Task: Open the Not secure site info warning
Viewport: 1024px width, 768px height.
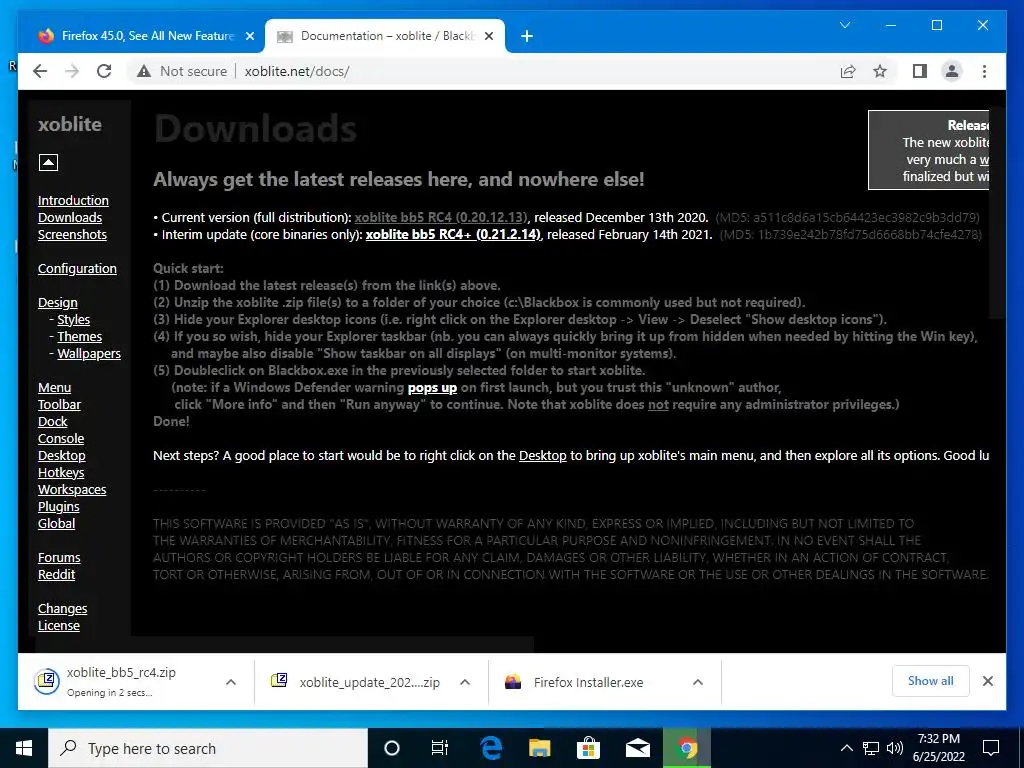Action: click(182, 71)
